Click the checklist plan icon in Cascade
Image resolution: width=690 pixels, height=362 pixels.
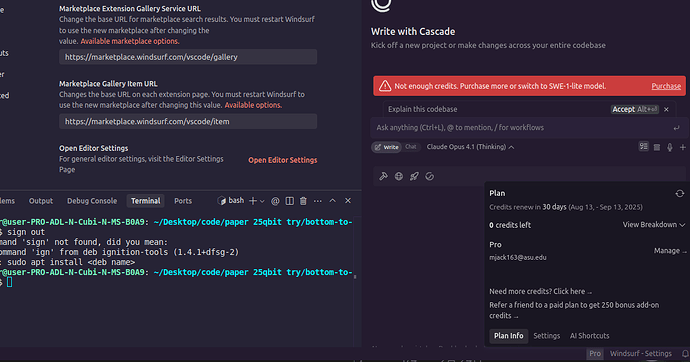point(643,146)
